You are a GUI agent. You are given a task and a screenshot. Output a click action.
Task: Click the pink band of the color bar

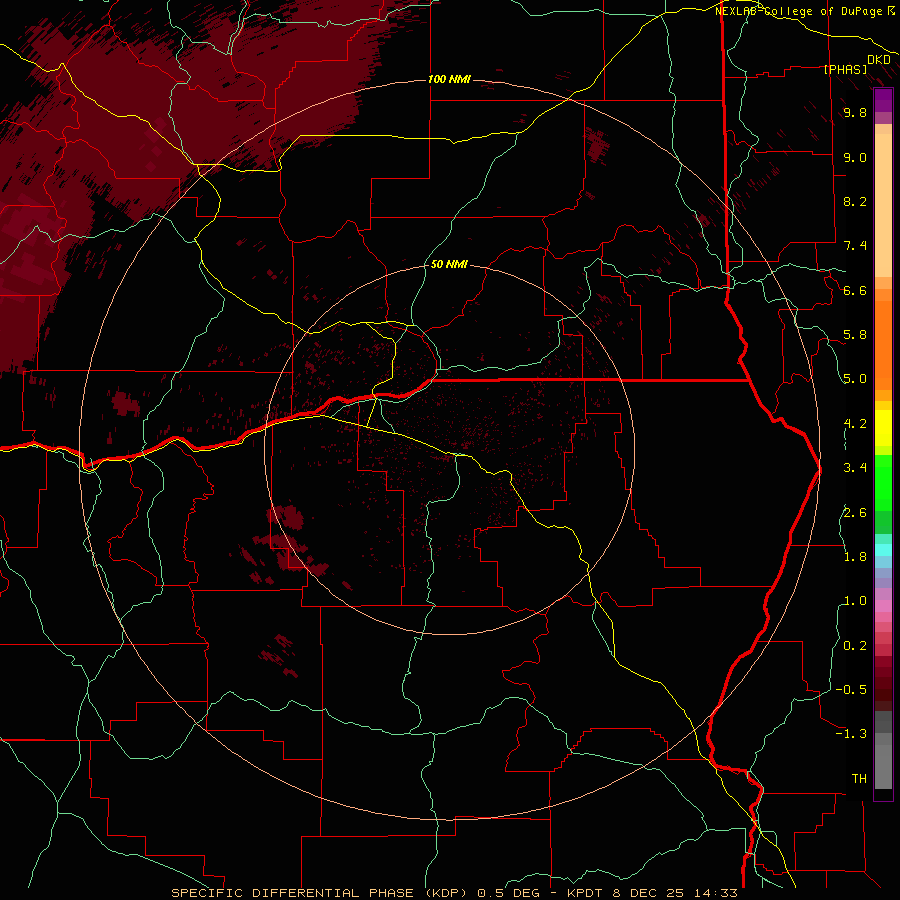883,606
